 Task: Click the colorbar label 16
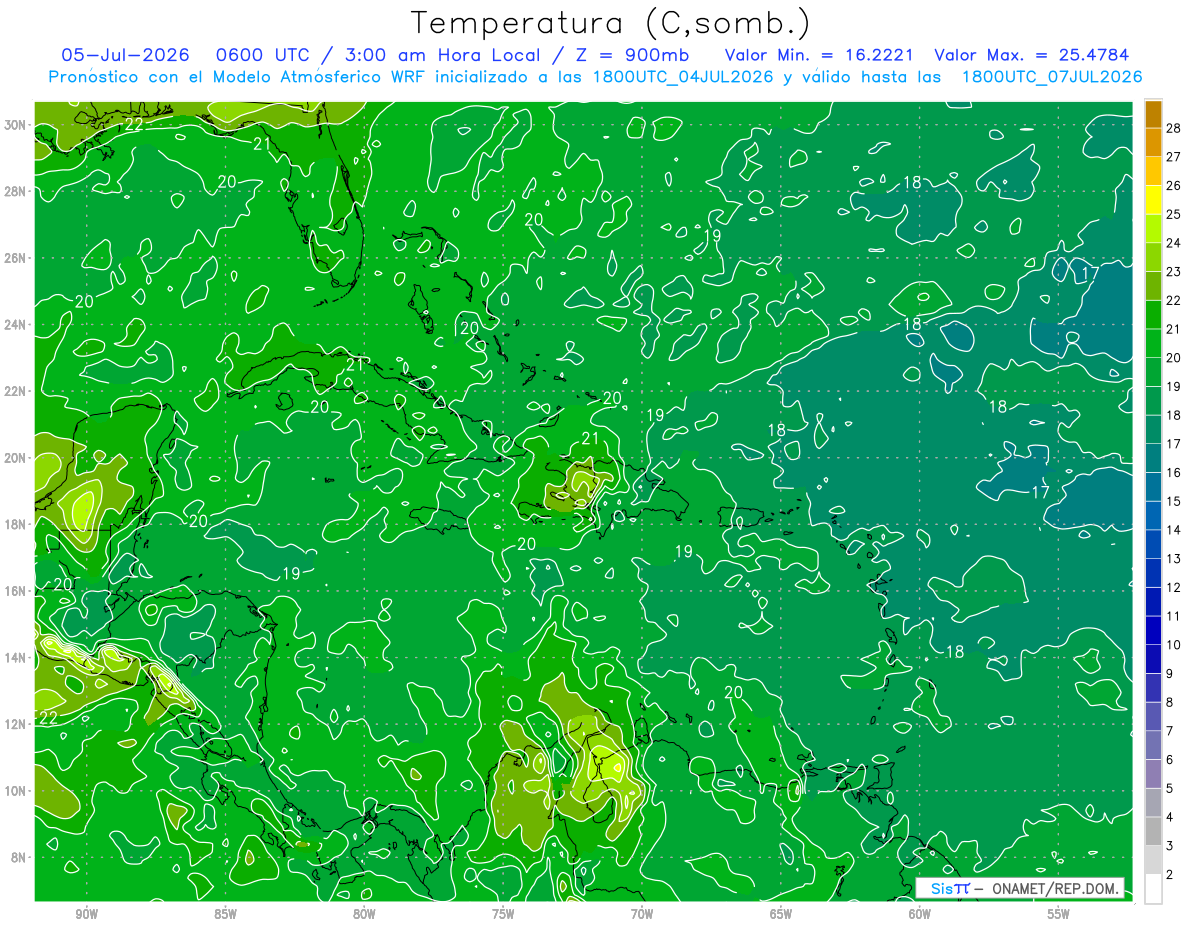click(x=1174, y=472)
